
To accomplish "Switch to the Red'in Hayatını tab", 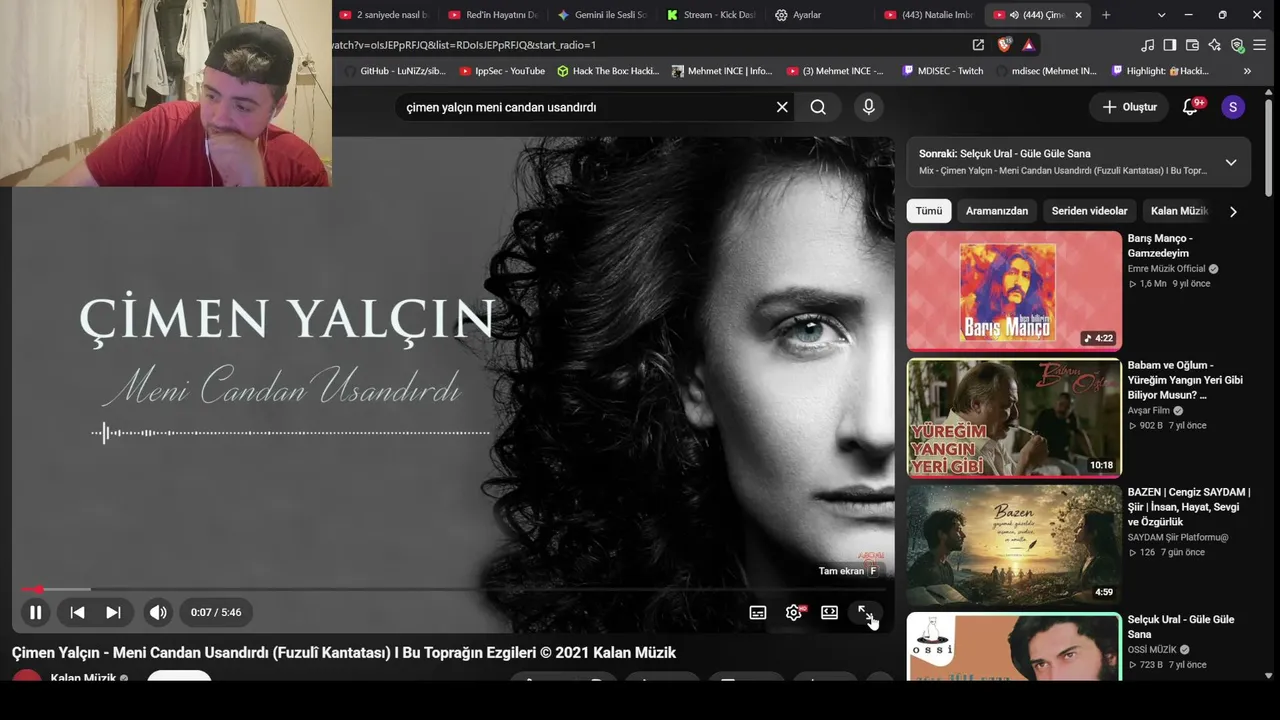I will (x=494, y=15).
